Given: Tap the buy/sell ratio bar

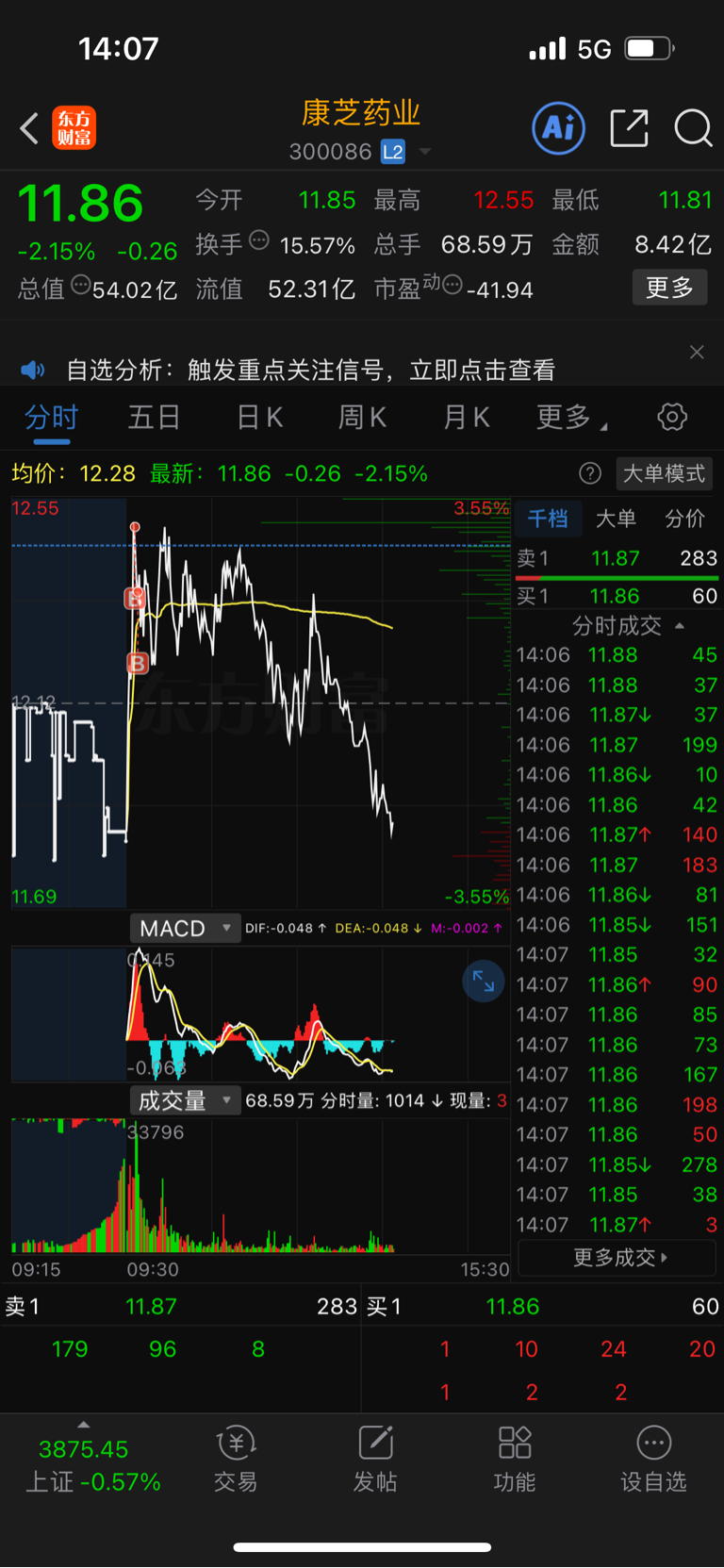Looking at the screenshot, I should point(617,577).
